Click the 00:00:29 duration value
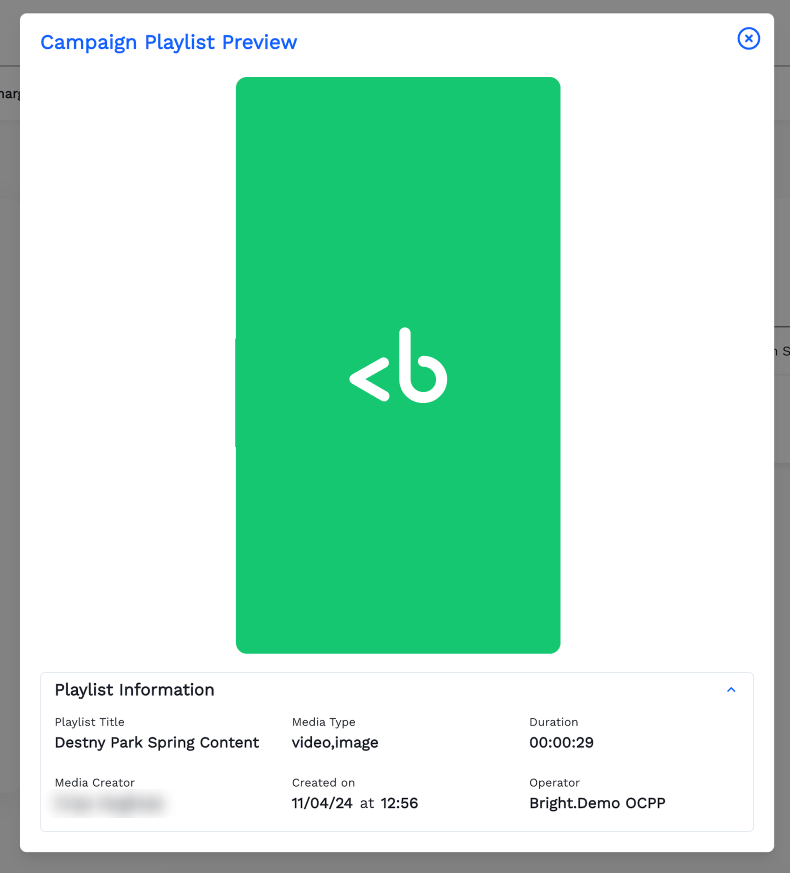Image resolution: width=790 pixels, height=873 pixels. [x=562, y=743]
